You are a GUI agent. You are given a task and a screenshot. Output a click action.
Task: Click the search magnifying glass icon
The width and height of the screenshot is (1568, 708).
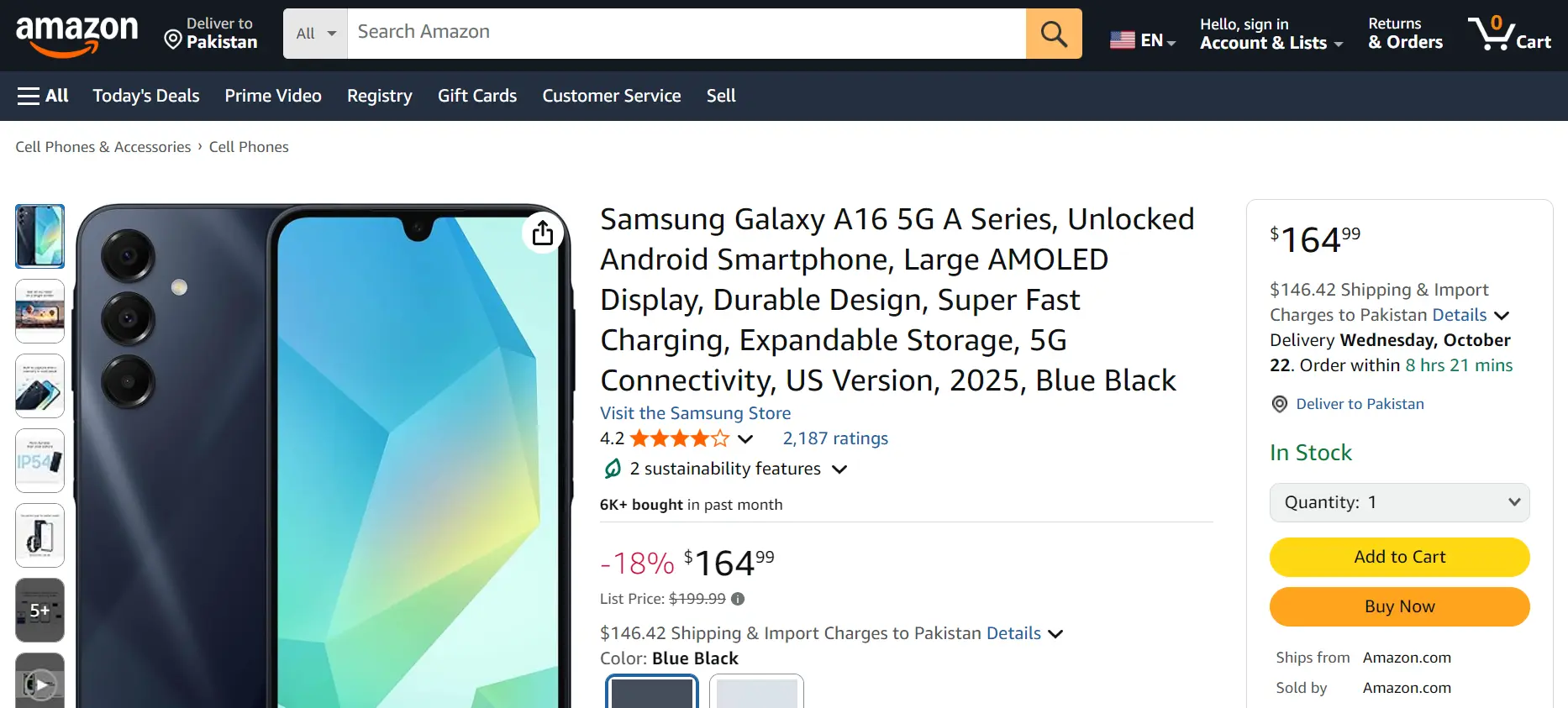coord(1054,34)
